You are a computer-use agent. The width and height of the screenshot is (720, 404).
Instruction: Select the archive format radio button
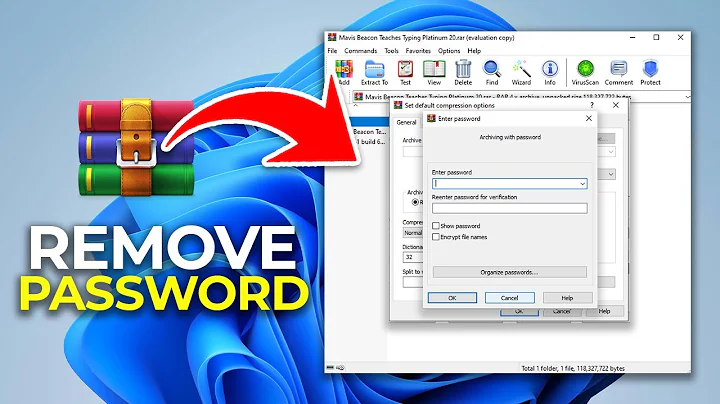point(416,202)
